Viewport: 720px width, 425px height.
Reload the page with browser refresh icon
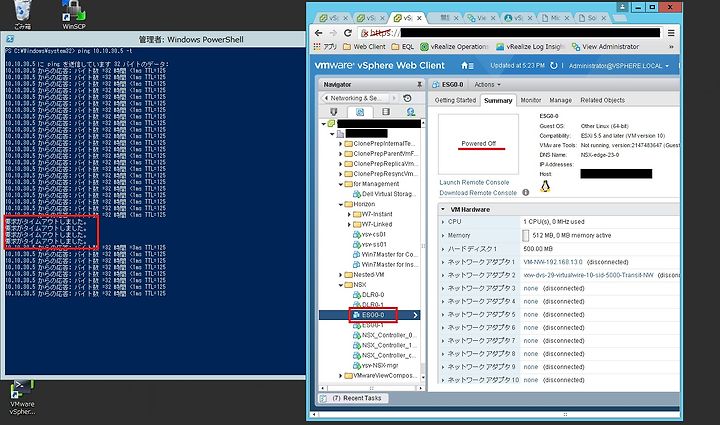coord(348,33)
